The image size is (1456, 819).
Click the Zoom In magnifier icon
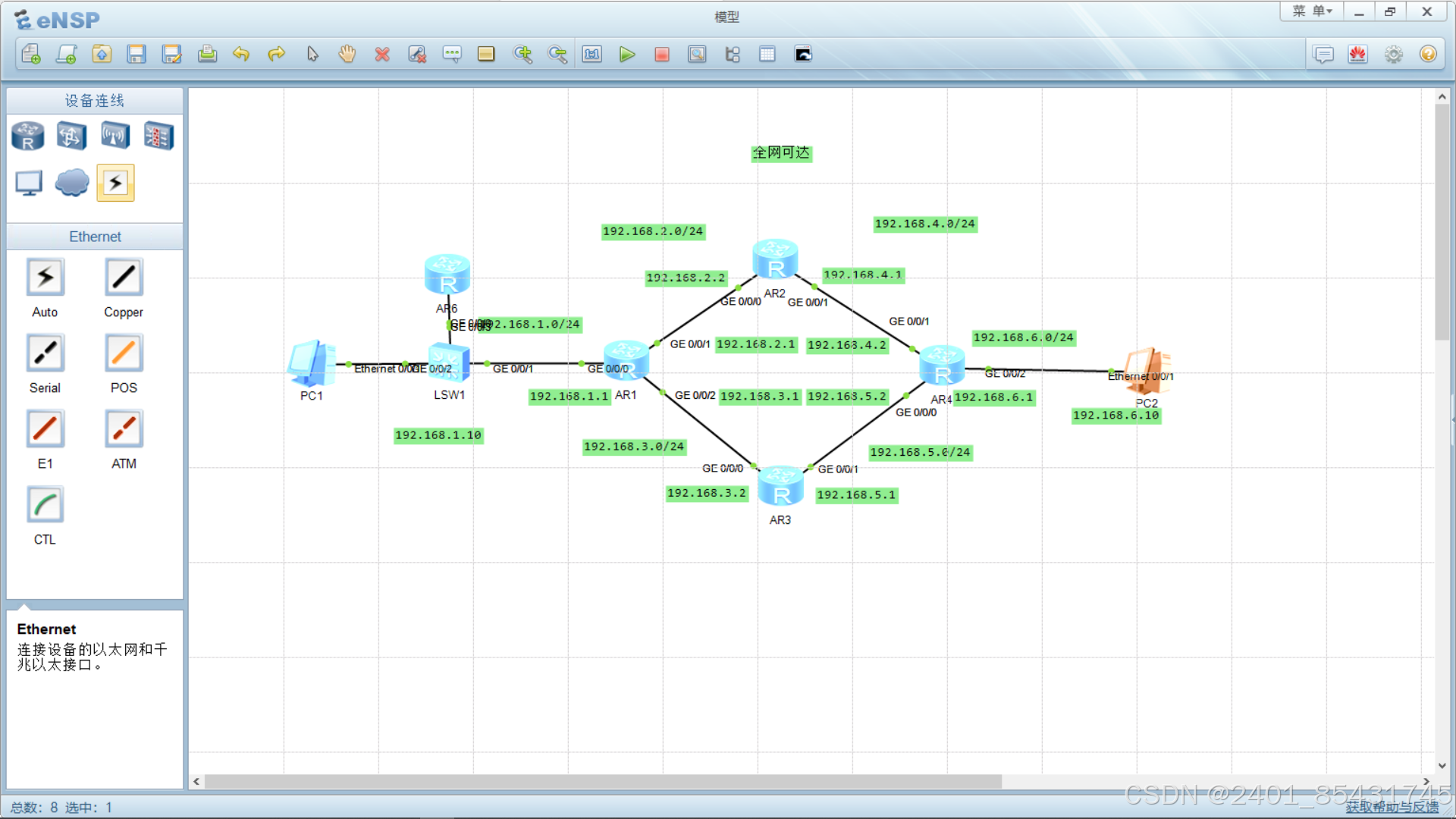pyautogui.click(x=522, y=55)
